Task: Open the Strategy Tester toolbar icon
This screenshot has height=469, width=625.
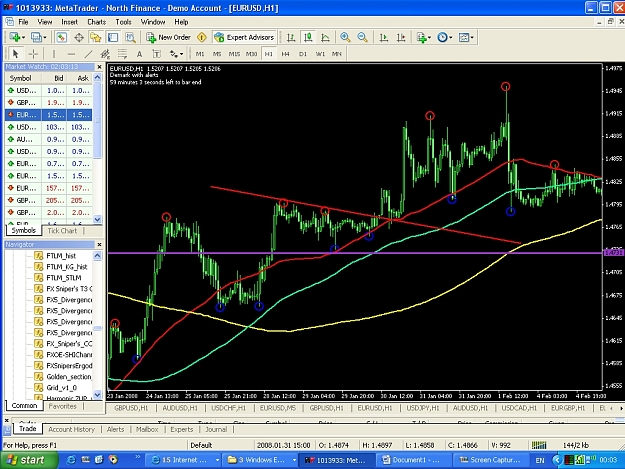Action: 130,37
